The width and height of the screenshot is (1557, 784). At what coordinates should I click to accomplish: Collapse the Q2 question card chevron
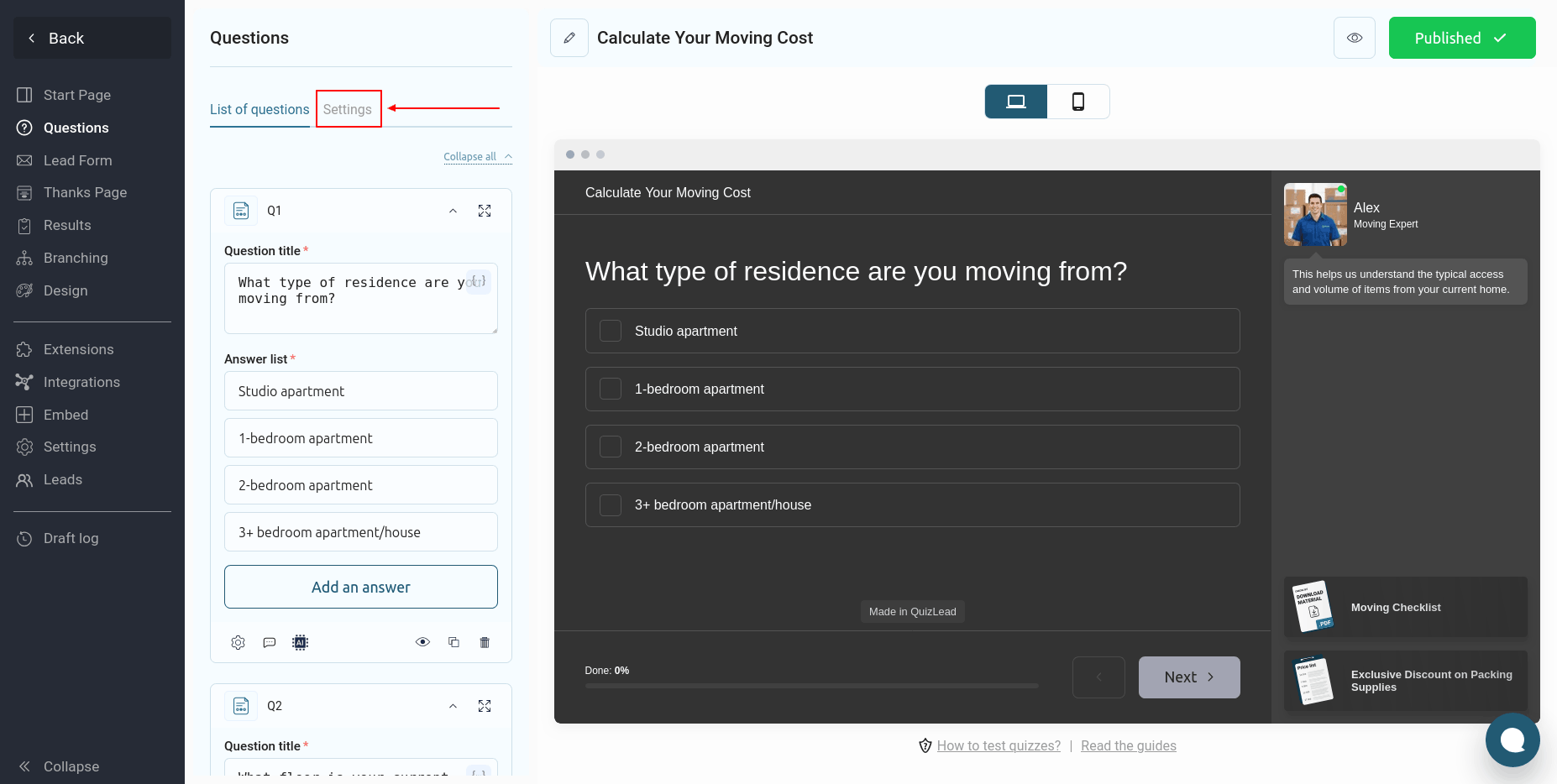(x=453, y=706)
